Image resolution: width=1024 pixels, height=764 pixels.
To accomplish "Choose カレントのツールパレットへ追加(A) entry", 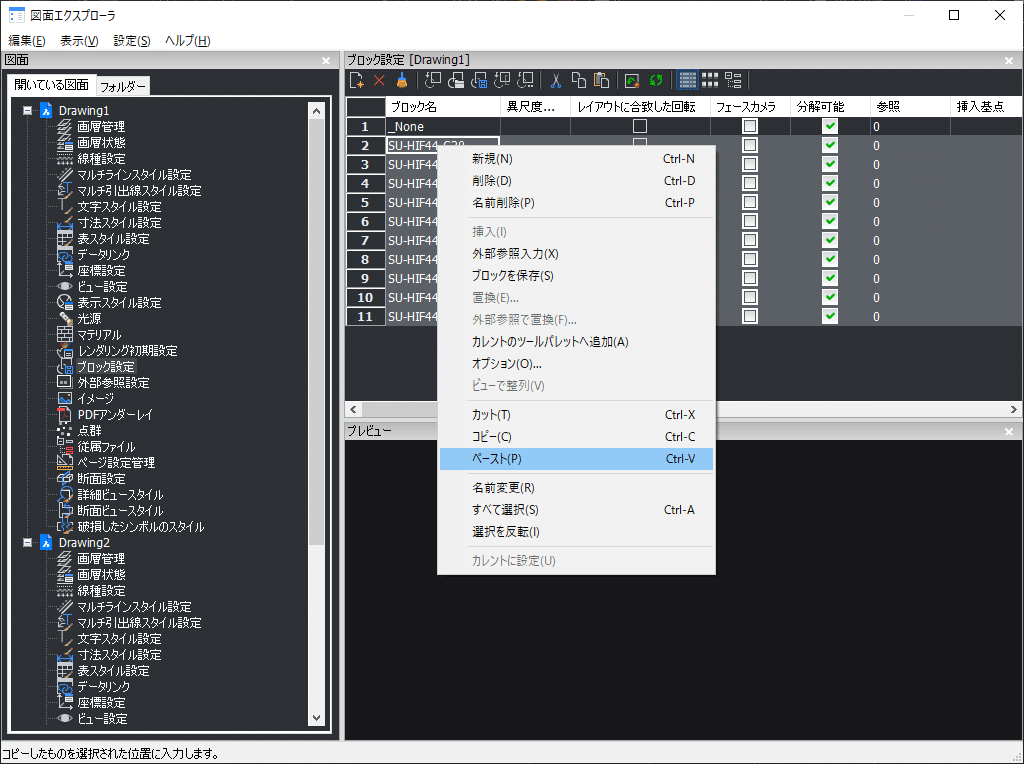I will 576,342.
